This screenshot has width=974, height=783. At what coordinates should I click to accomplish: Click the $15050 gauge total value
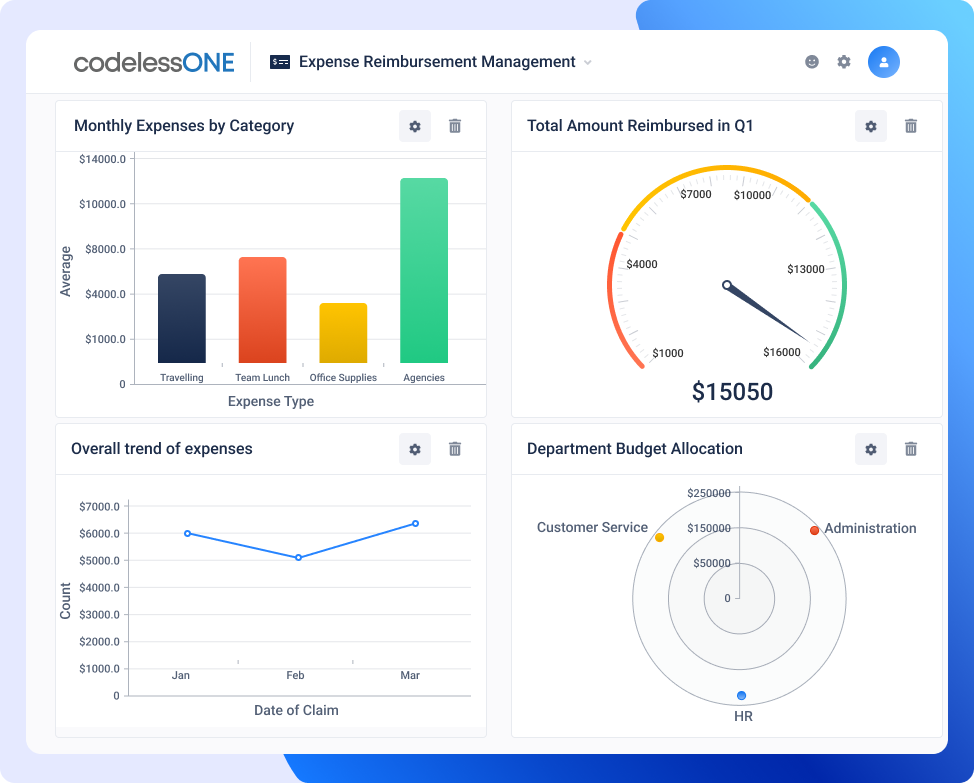[732, 392]
